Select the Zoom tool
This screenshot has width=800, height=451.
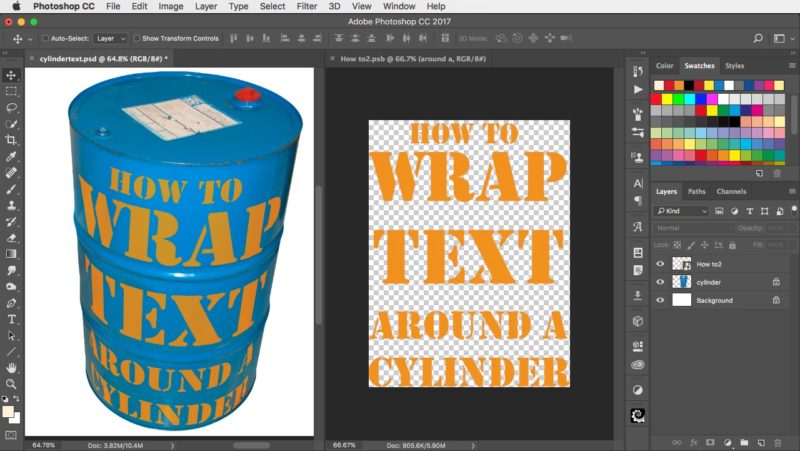coord(11,383)
